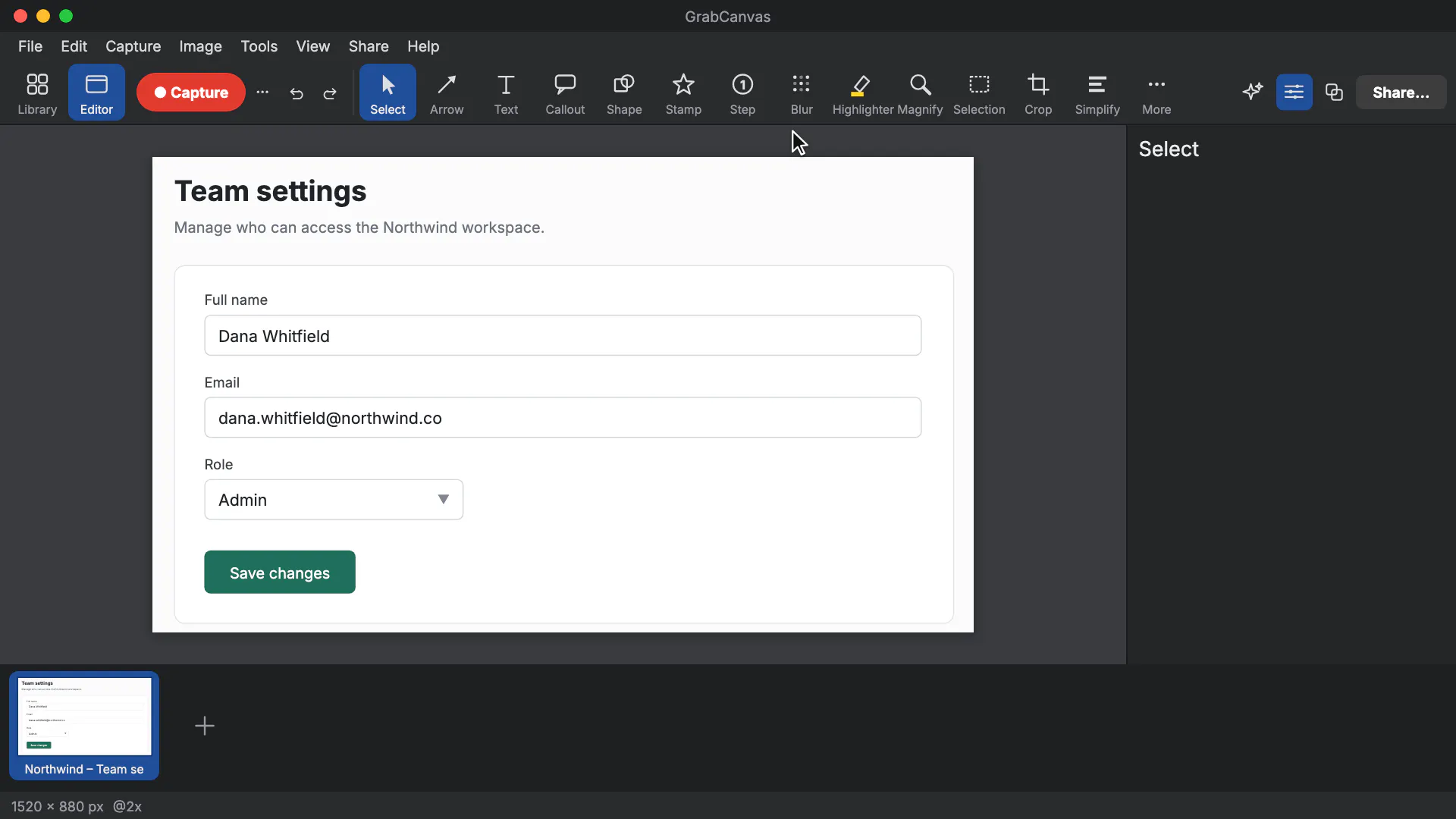This screenshot has height=819, width=1456.
Task: Add a new capture with plus button
Action: tap(205, 726)
